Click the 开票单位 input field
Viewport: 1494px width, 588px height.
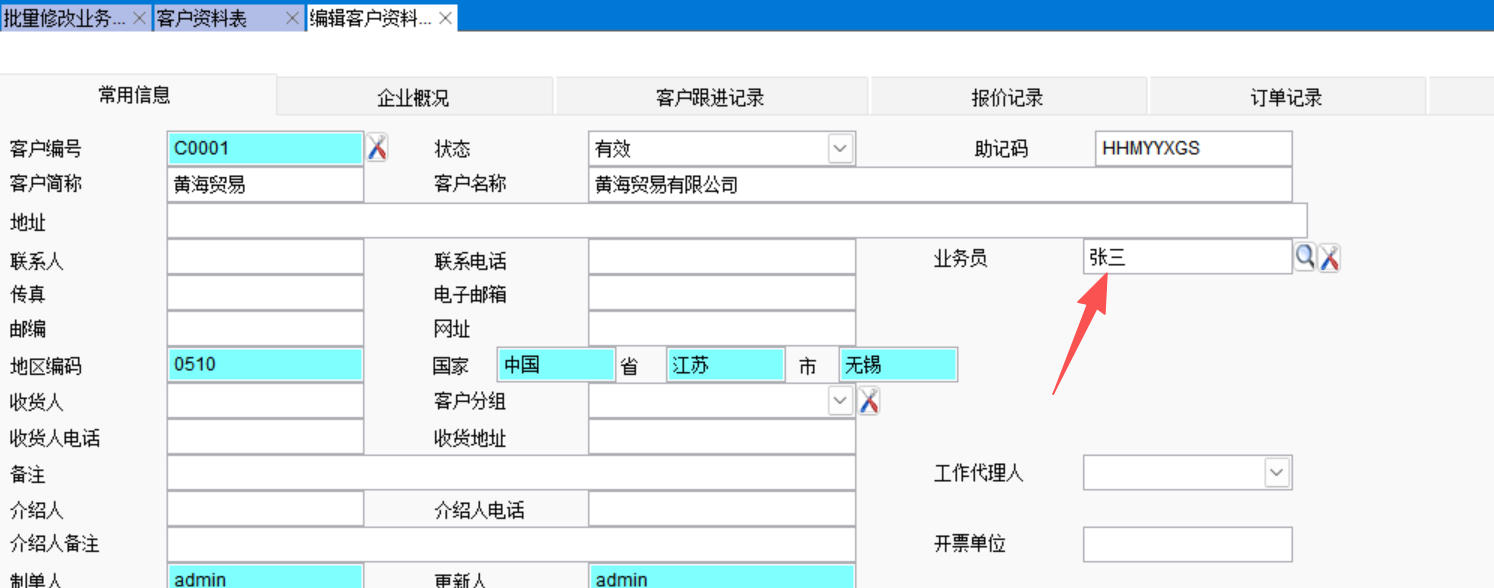click(x=1187, y=545)
